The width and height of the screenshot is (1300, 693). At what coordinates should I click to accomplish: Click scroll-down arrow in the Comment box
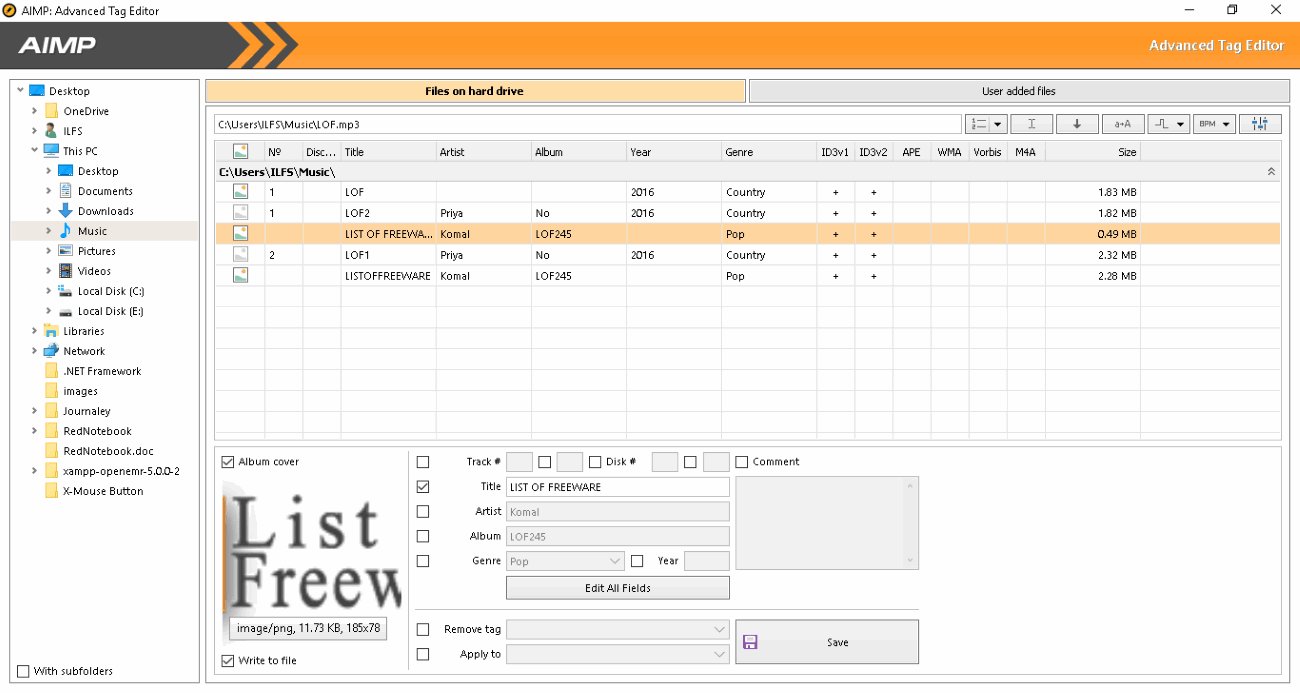click(910, 562)
